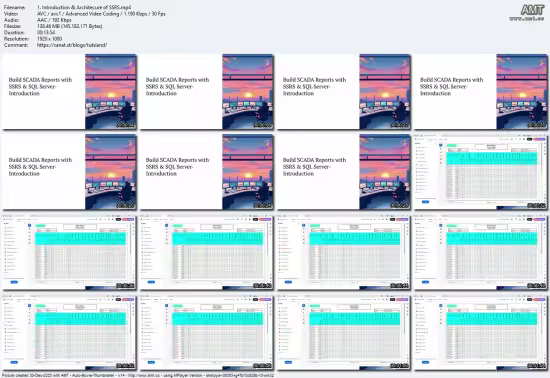Screen dimensions: 550x378
Task: Open the final thumbnail in the bottom row
Action: (x=480, y=332)
